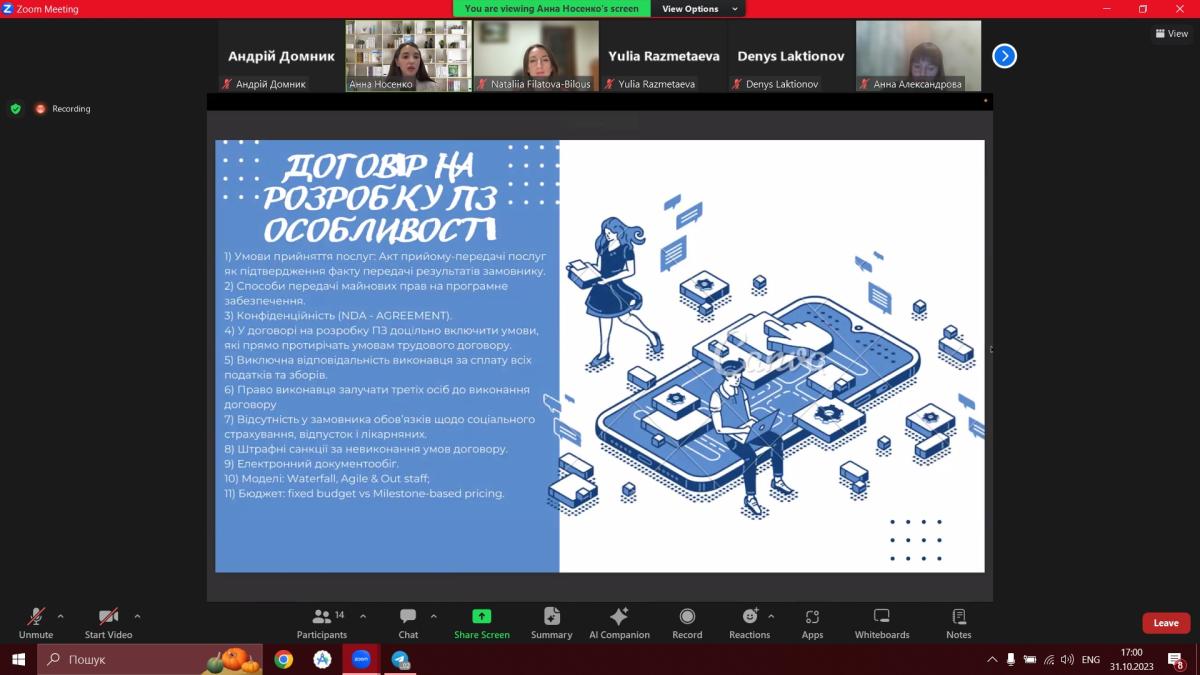Open meeting Notes

[959, 622]
